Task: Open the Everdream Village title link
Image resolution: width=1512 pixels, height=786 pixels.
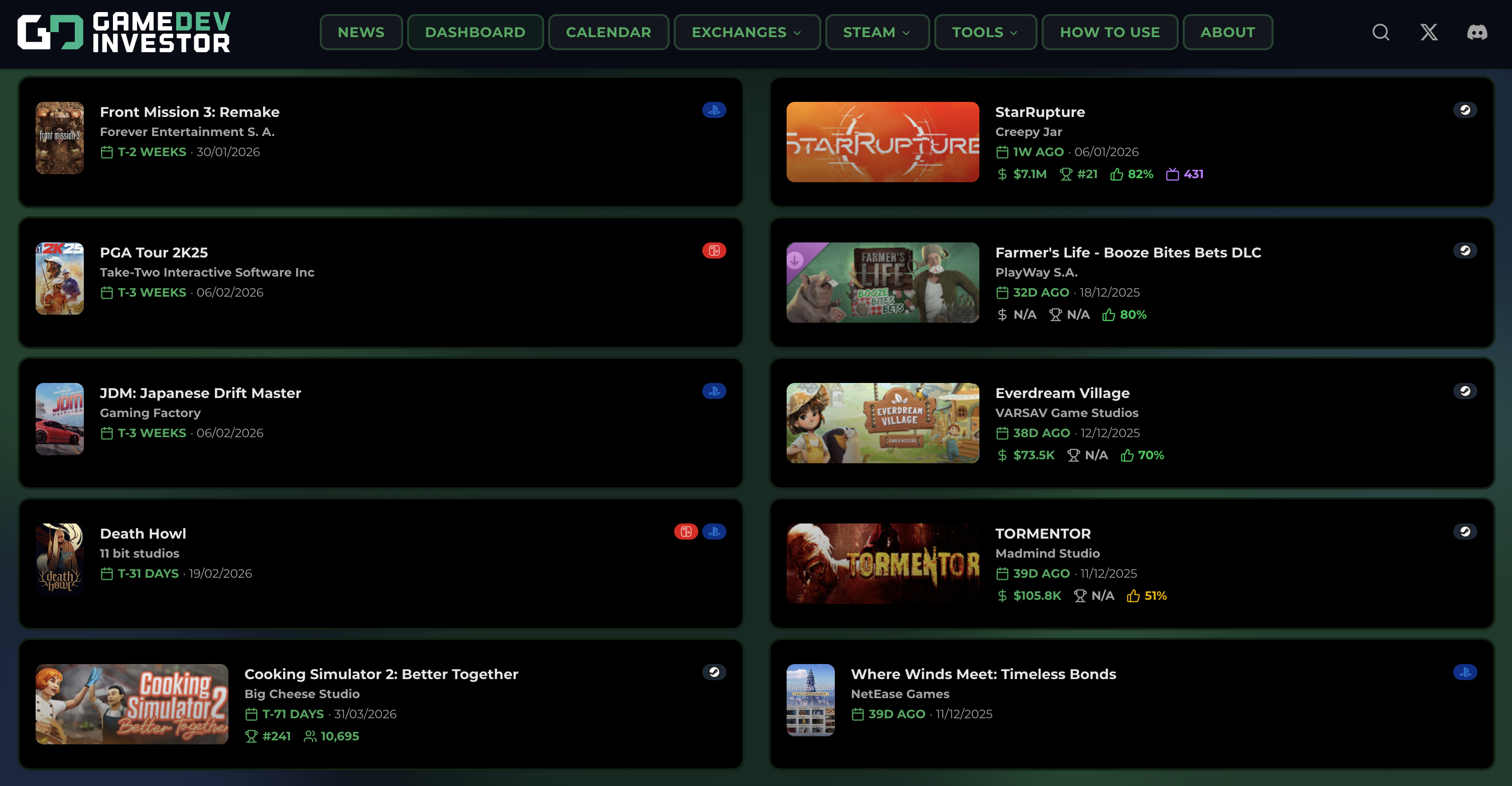Action: (1062, 392)
